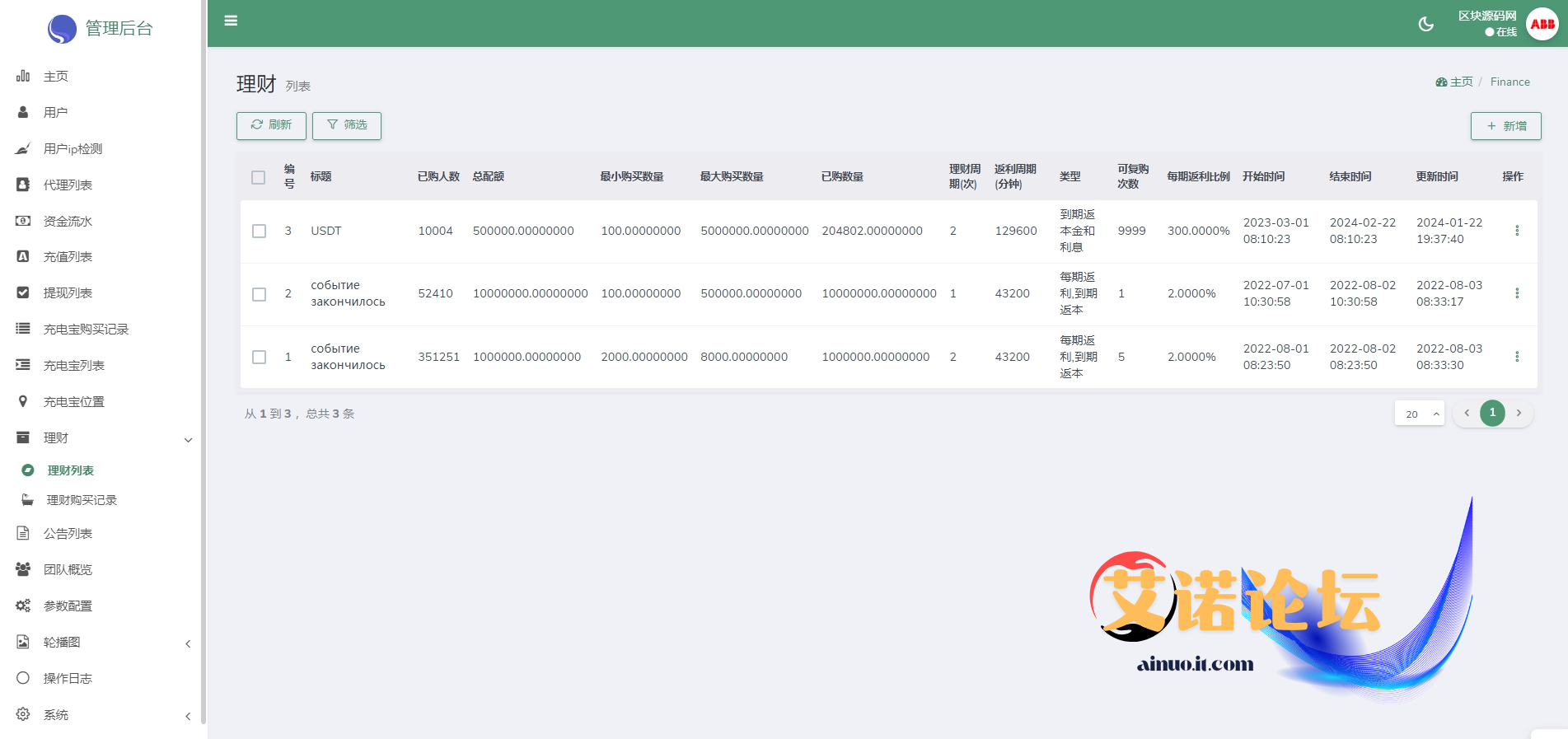Click the 300.0000% rate cell

pos(1198,231)
